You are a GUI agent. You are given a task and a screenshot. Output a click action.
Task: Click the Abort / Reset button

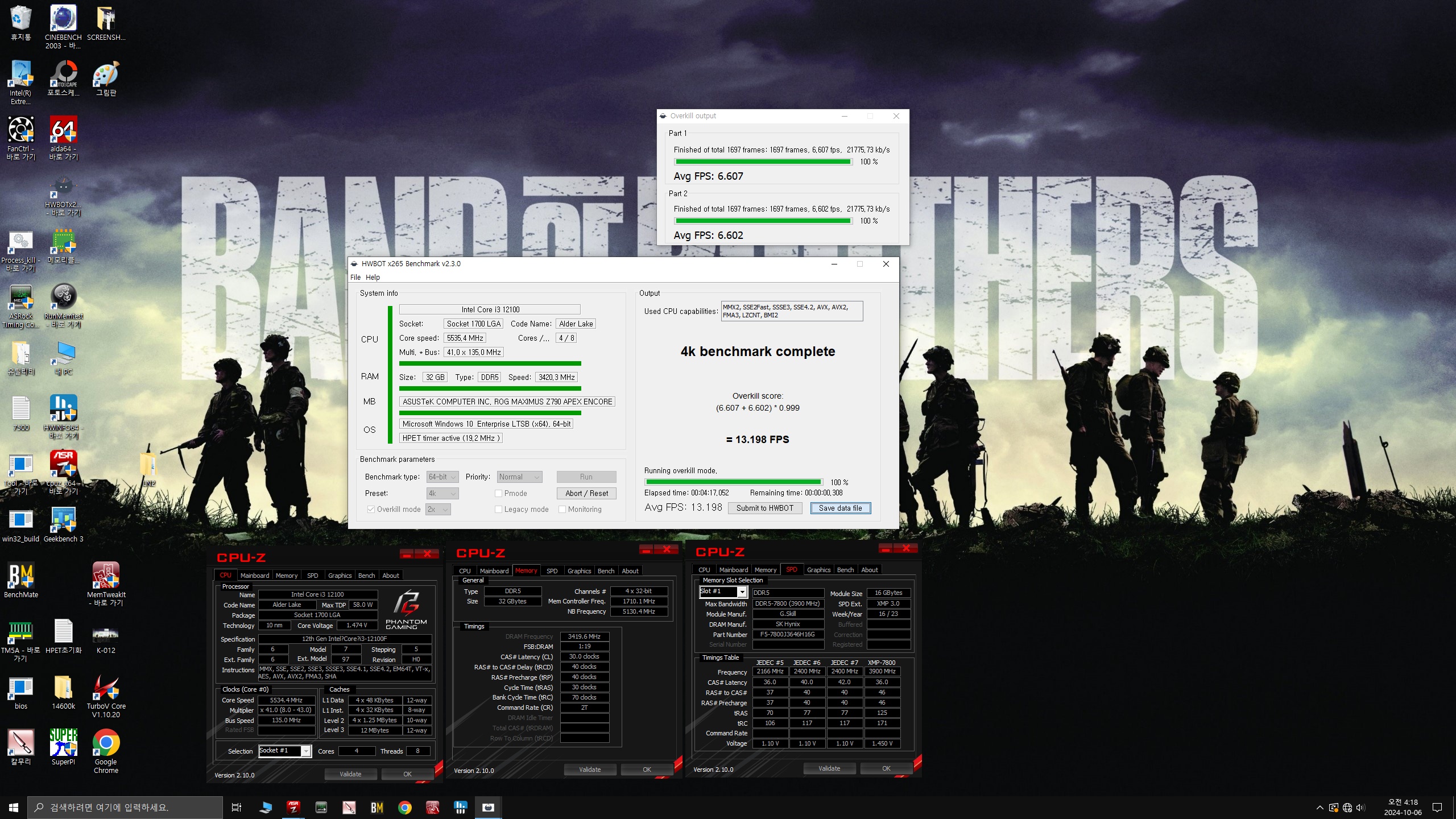pyautogui.click(x=586, y=493)
